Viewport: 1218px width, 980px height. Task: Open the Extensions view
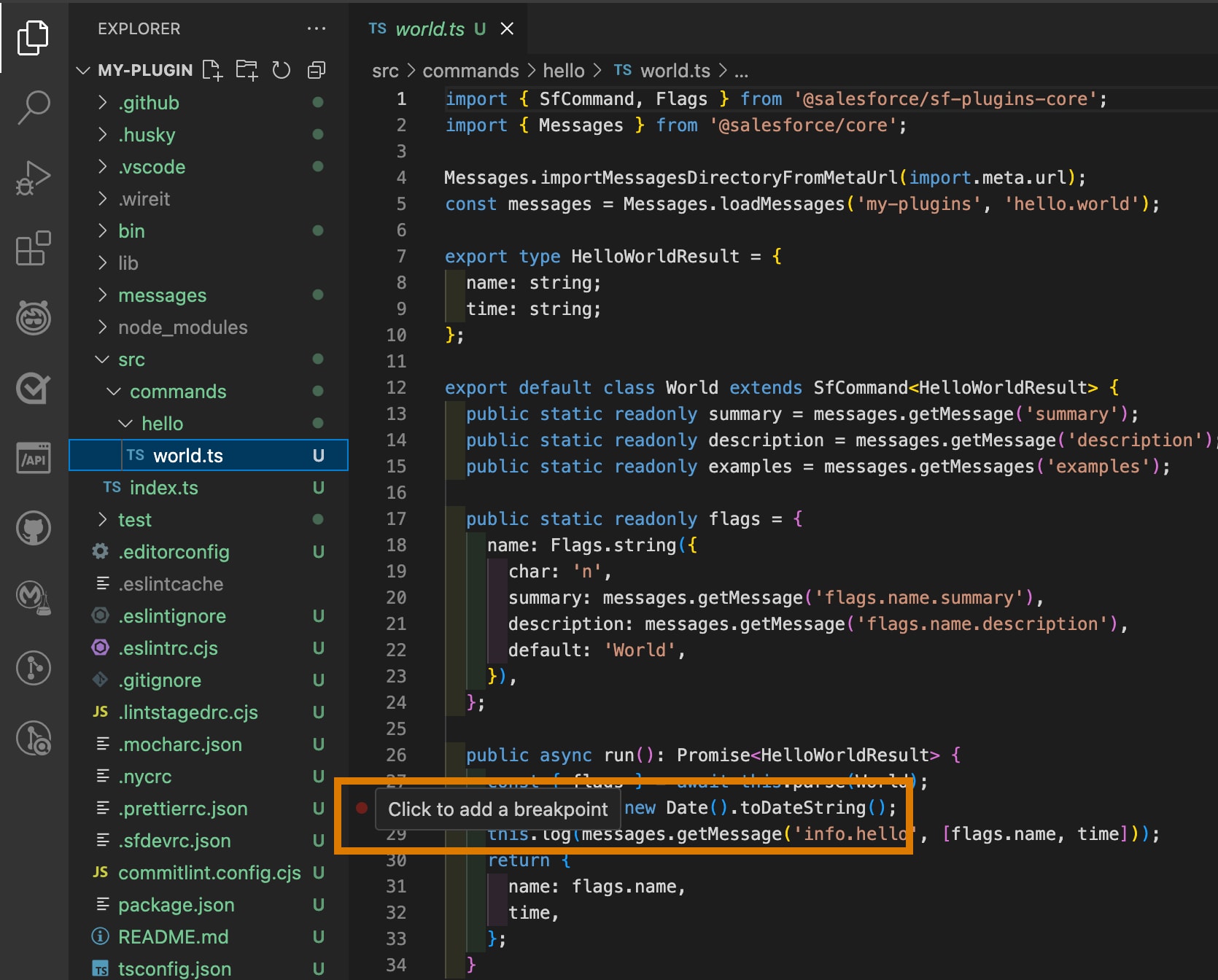[x=33, y=248]
